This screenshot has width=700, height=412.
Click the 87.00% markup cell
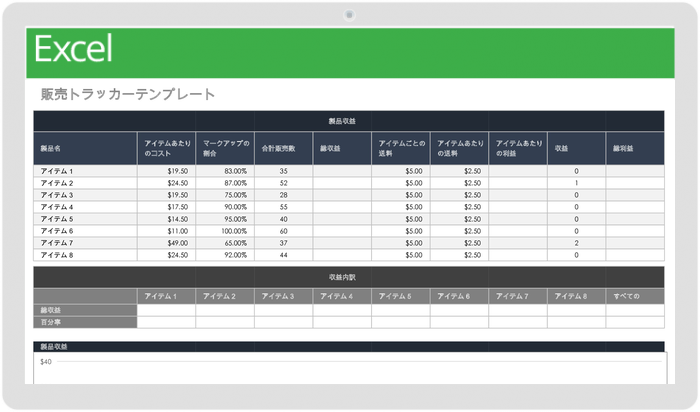[225, 183]
